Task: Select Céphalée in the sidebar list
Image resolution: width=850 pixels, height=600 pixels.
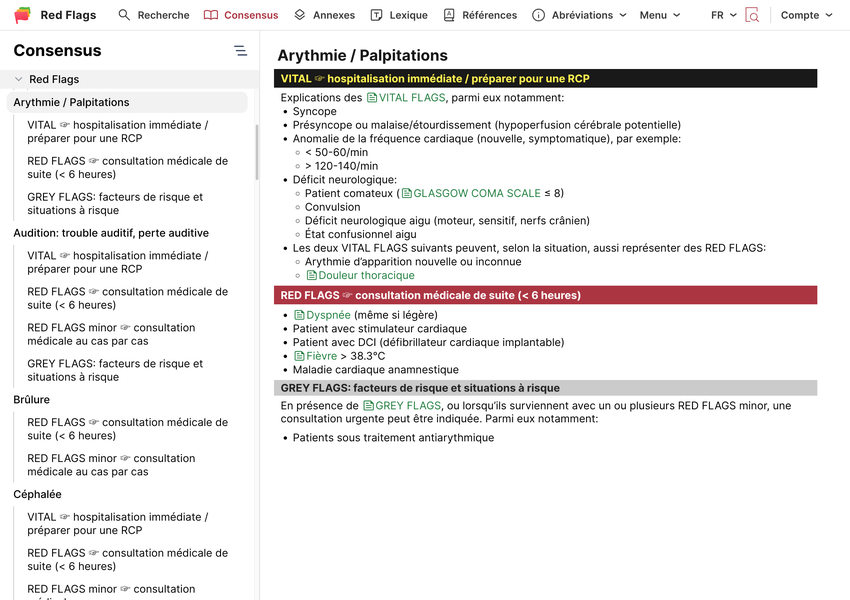Action: pyautogui.click(x=37, y=494)
